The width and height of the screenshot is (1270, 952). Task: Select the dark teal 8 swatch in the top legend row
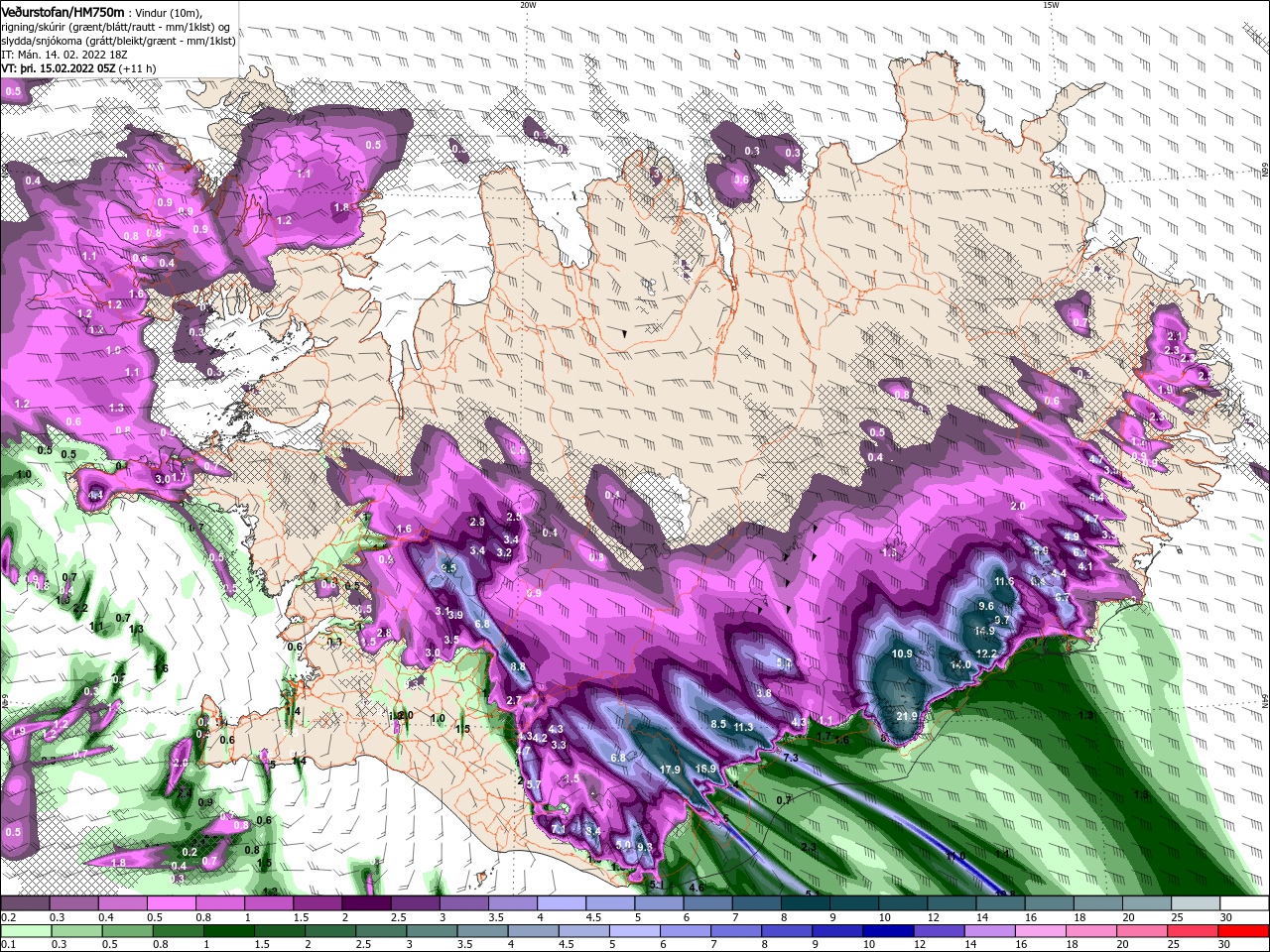point(804,903)
